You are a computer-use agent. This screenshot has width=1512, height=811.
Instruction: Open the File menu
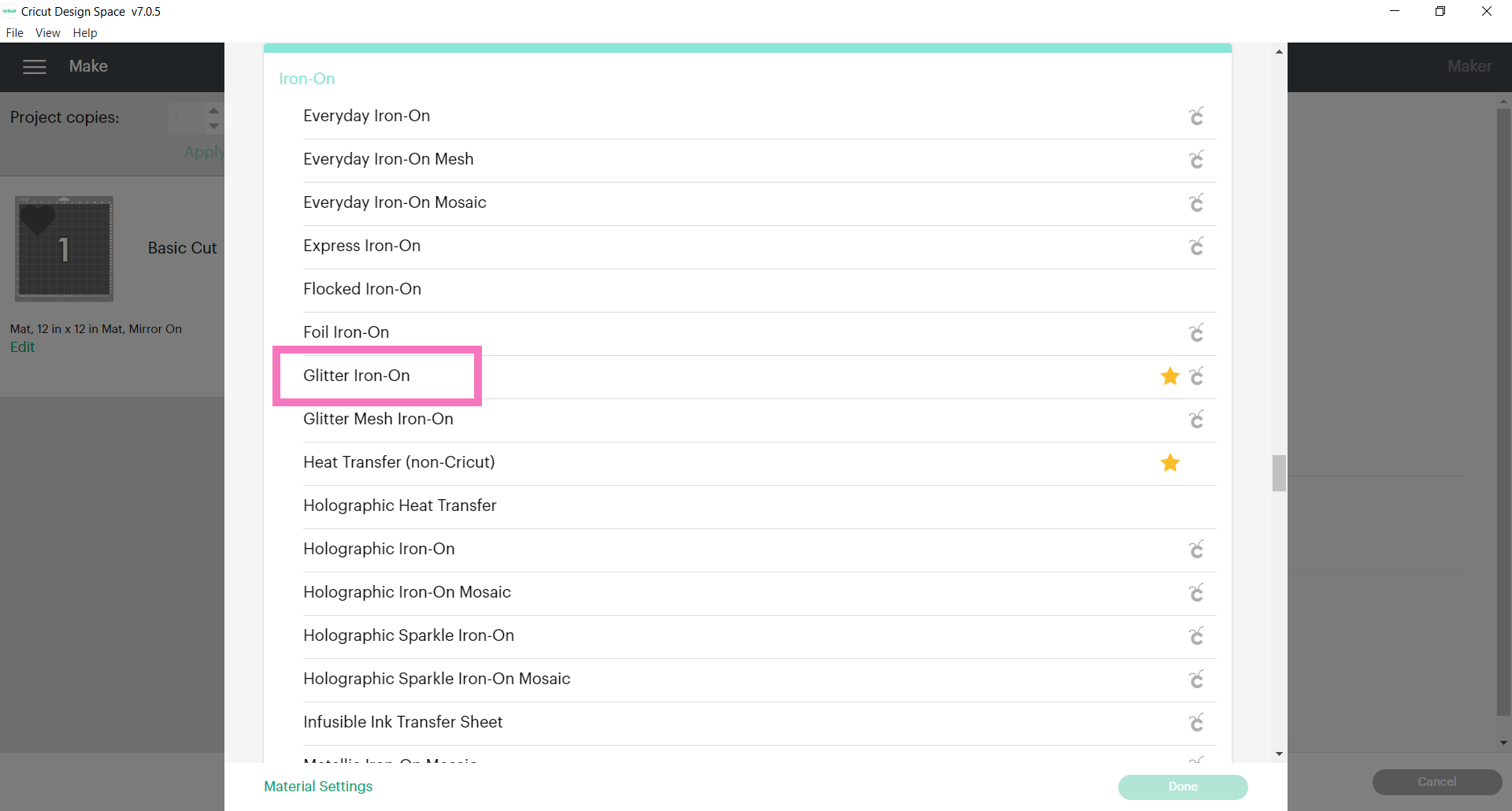click(15, 33)
